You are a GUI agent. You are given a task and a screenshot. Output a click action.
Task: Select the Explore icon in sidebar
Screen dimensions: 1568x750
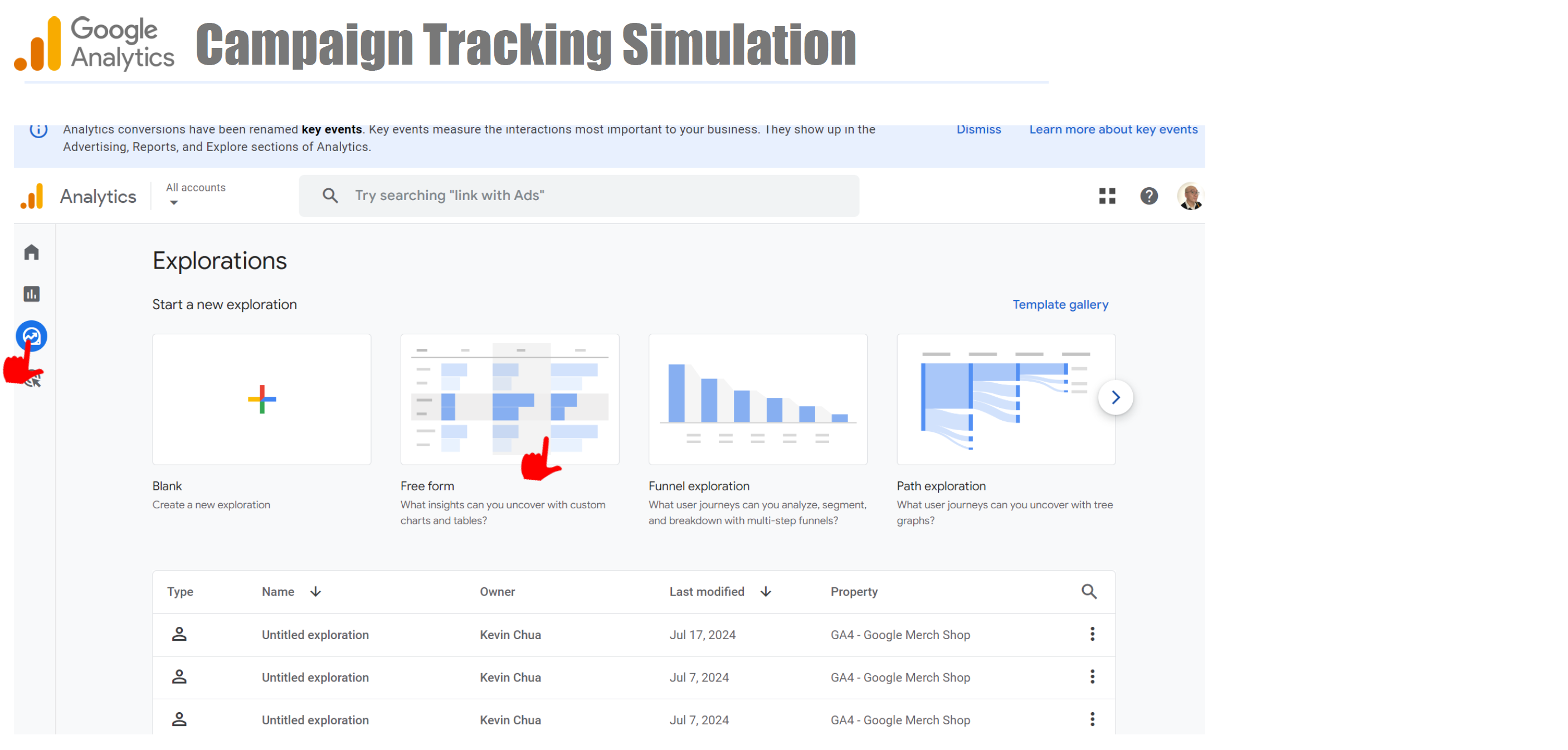click(32, 335)
